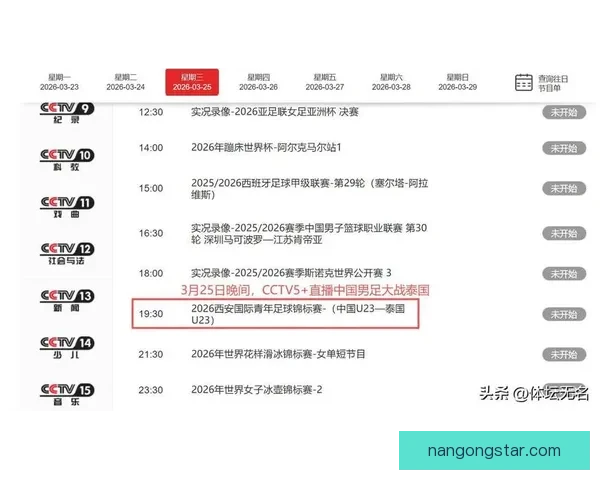Select the CCTV 12 society and law logo

tap(67, 254)
